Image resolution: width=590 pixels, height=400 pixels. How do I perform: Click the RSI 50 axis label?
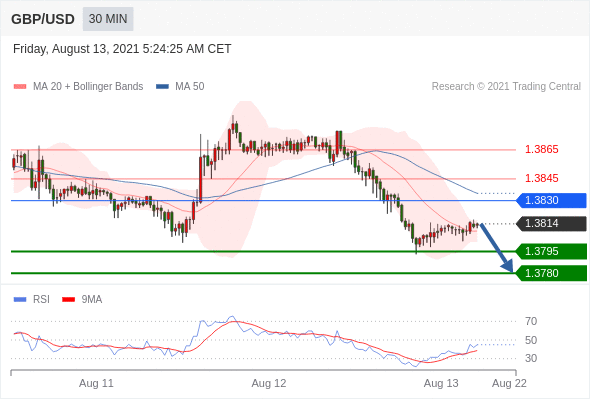(531, 340)
